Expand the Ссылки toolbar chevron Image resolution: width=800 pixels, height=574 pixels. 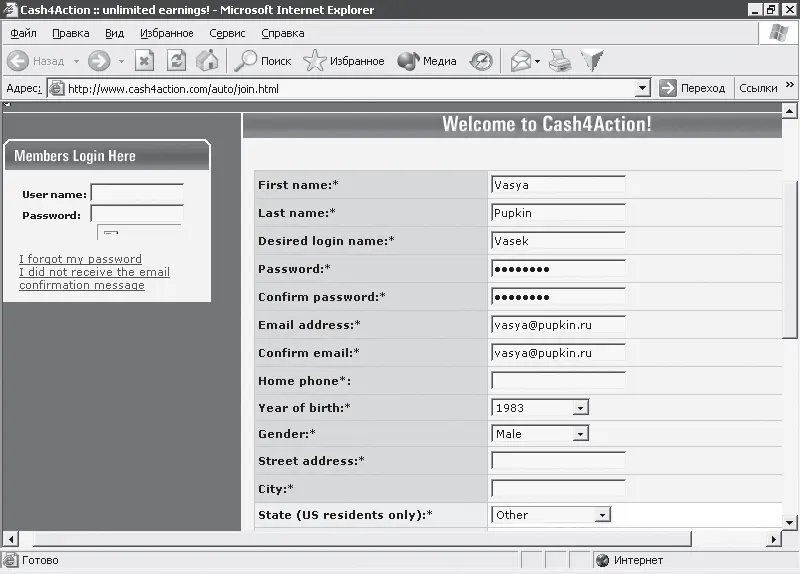[x=790, y=85]
